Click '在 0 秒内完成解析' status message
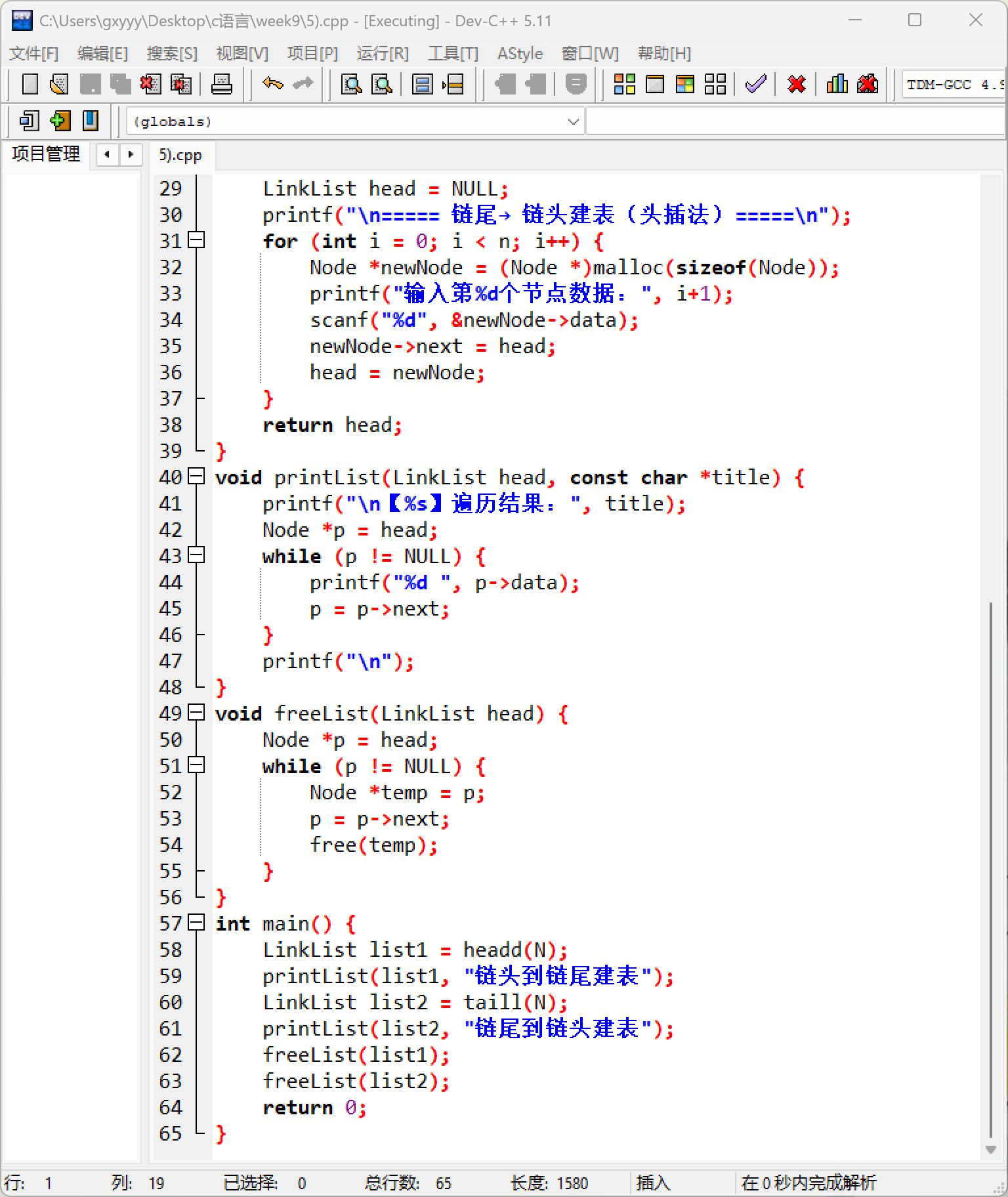The image size is (1008, 1197). point(808,1183)
